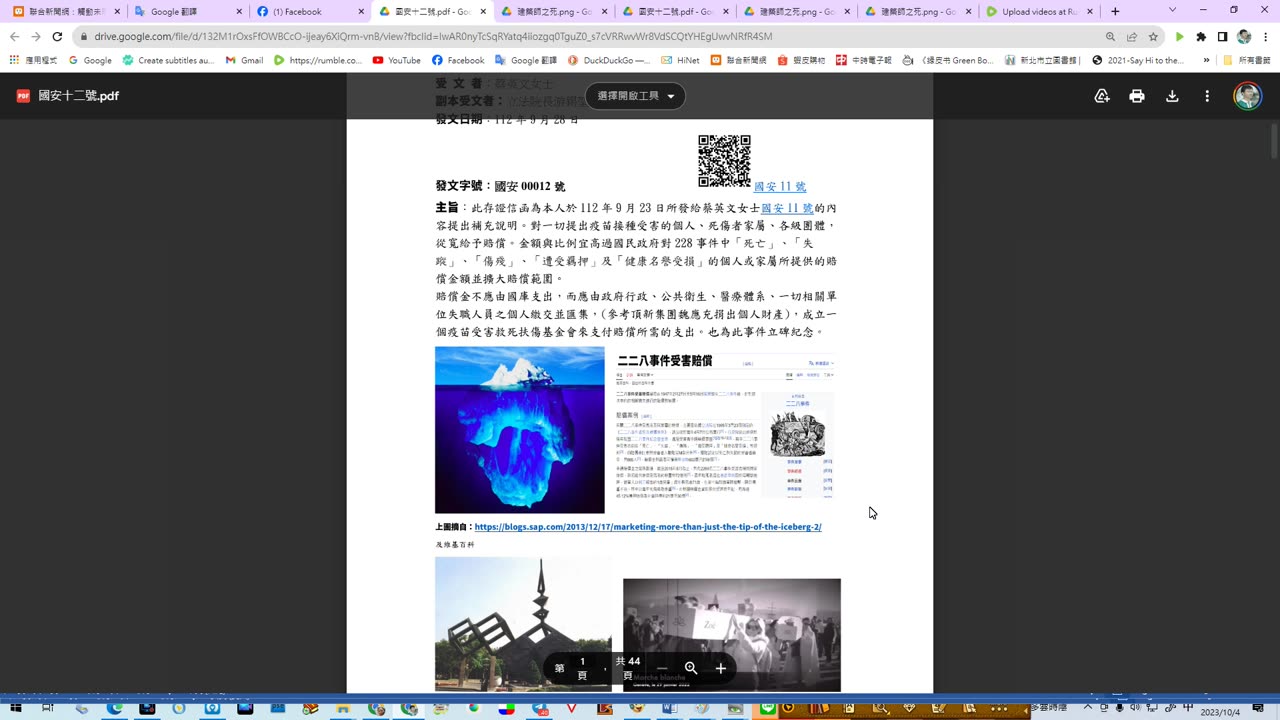The image size is (1280, 720).
Task: Open Microsoft Edge from the taskbar
Action: [x=114, y=709]
